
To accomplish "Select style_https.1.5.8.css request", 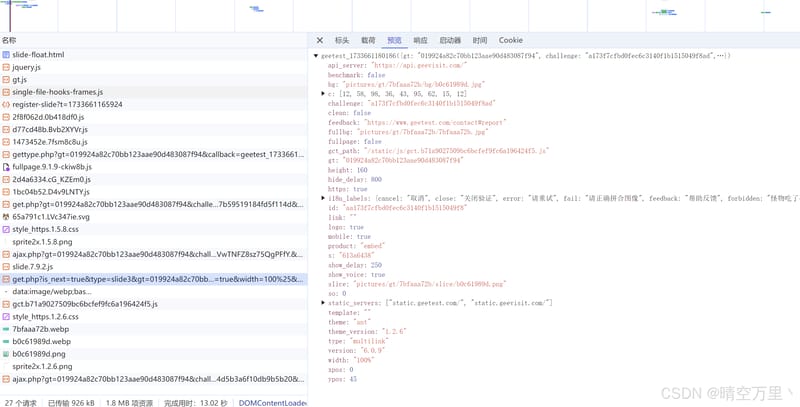I will (x=154, y=230).
